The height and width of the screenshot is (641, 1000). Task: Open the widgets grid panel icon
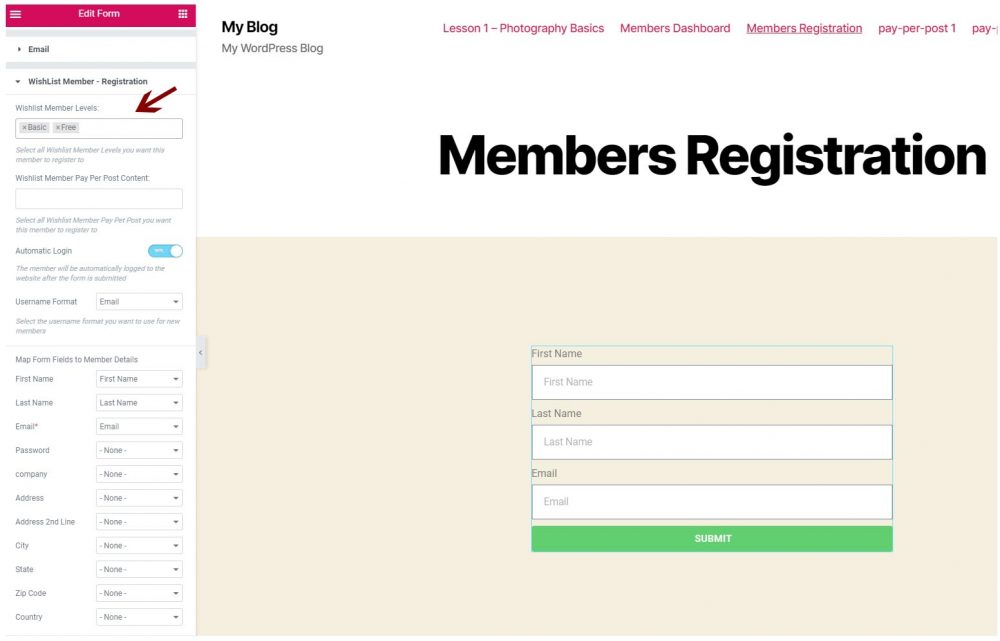182,14
